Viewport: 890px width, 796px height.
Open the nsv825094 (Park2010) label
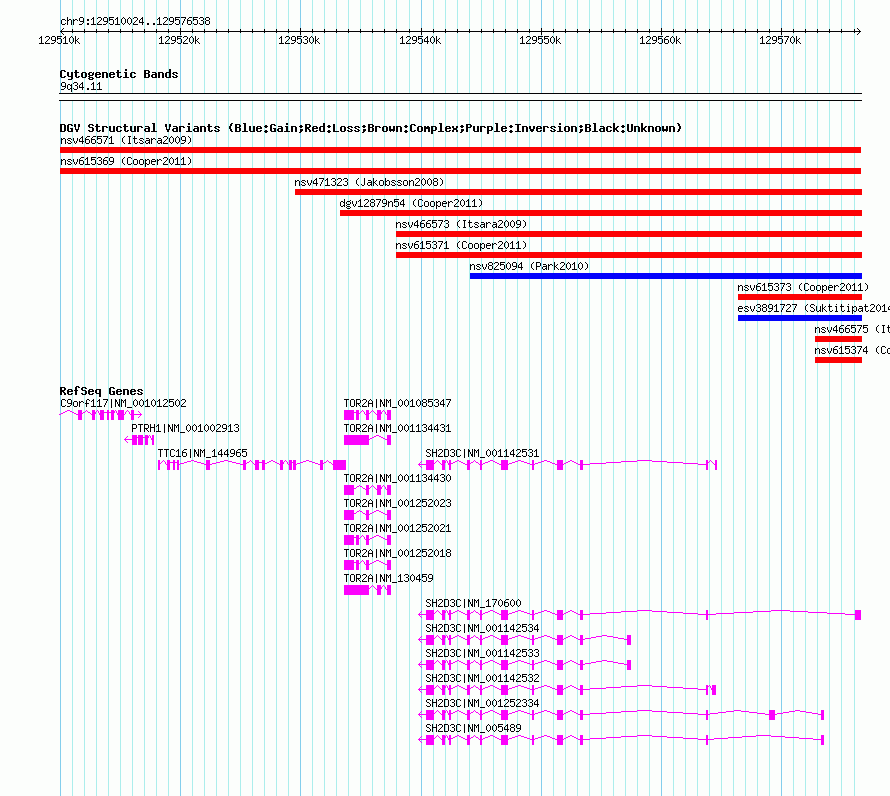click(529, 266)
